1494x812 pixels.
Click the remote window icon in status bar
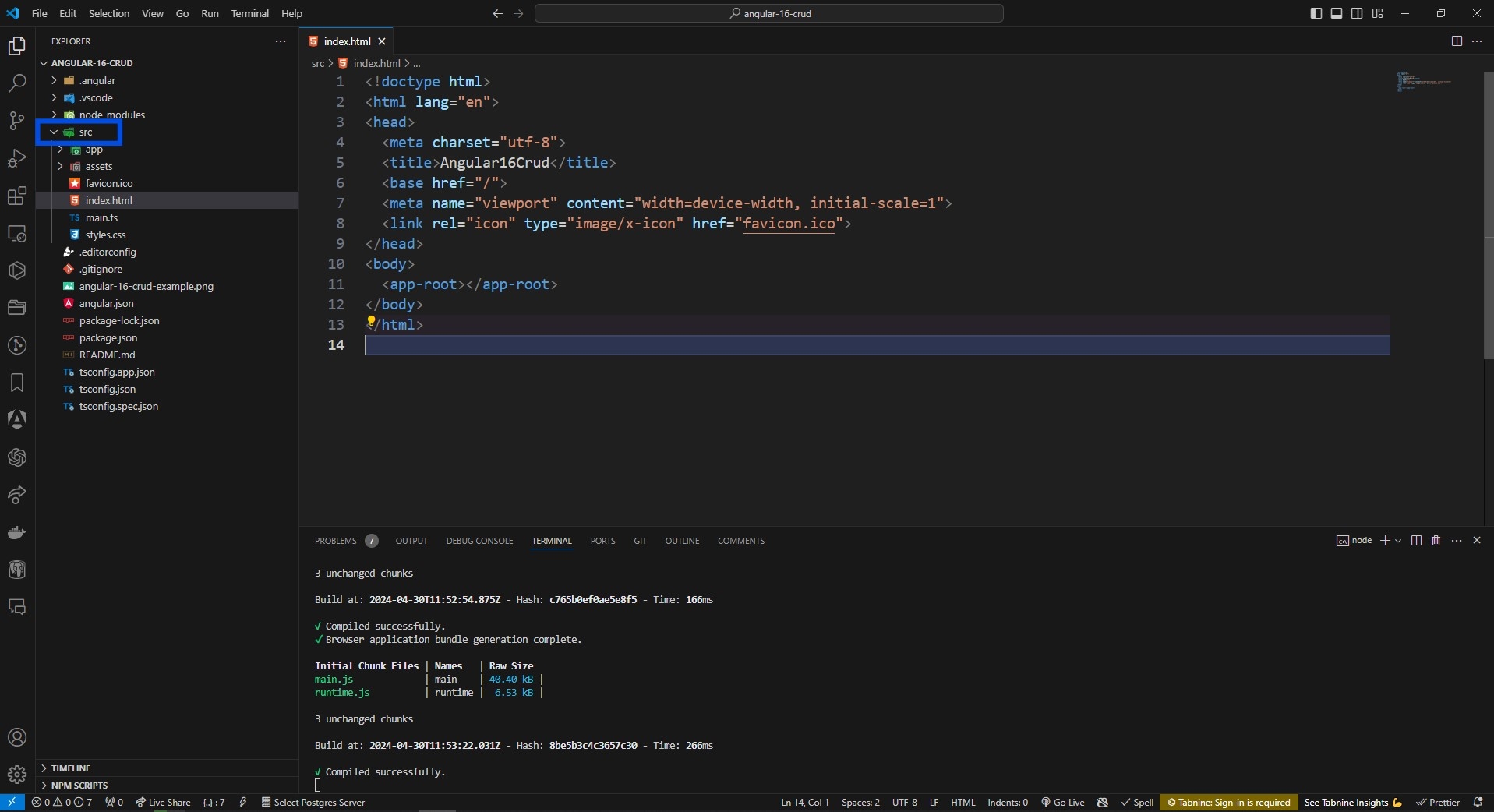point(12,802)
